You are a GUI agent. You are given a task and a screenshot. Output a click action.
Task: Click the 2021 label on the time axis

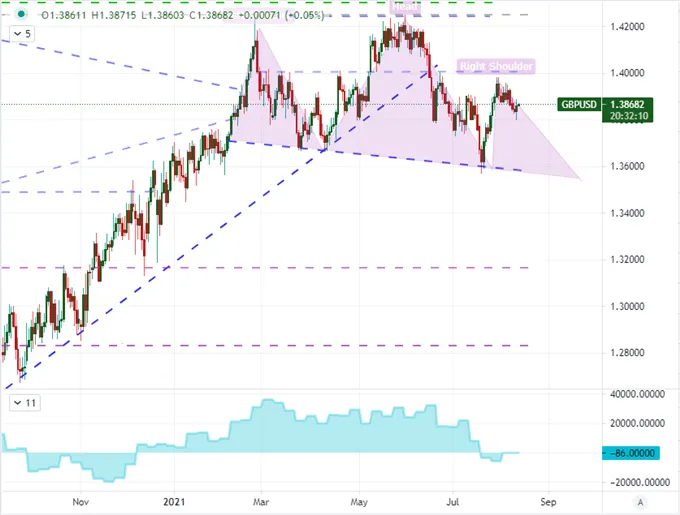pyautogui.click(x=174, y=502)
